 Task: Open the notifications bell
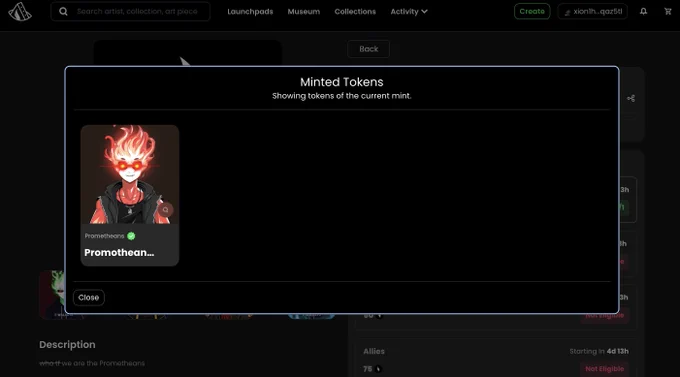coord(643,11)
